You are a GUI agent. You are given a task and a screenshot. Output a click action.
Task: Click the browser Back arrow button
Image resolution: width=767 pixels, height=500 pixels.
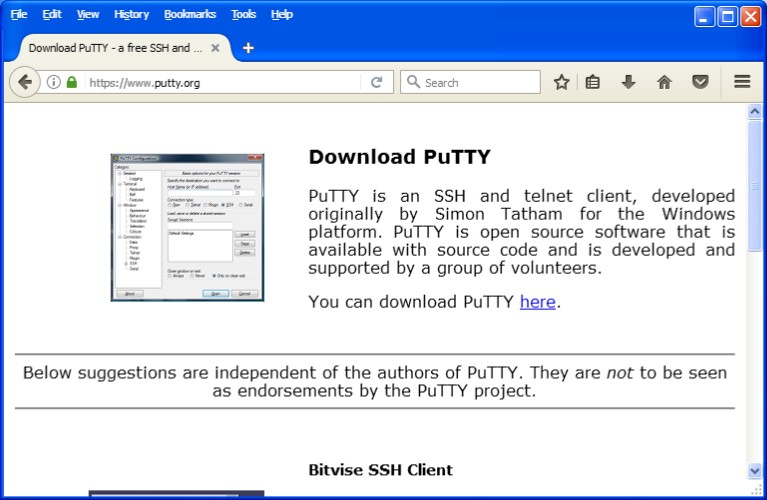point(25,82)
